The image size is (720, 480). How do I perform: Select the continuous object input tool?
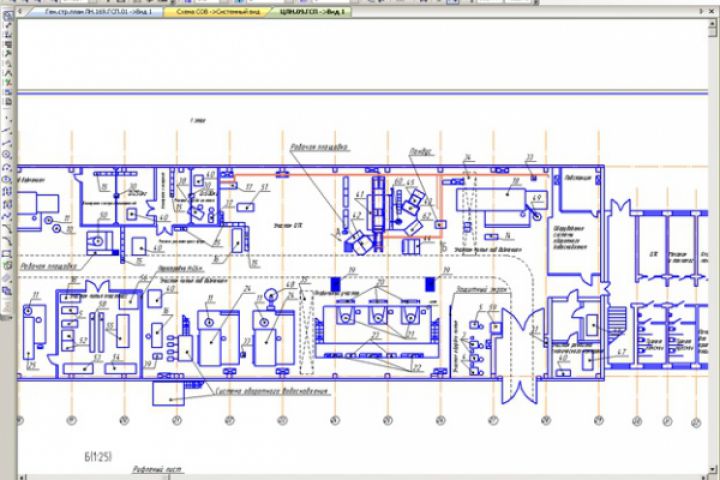pos(7,191)
